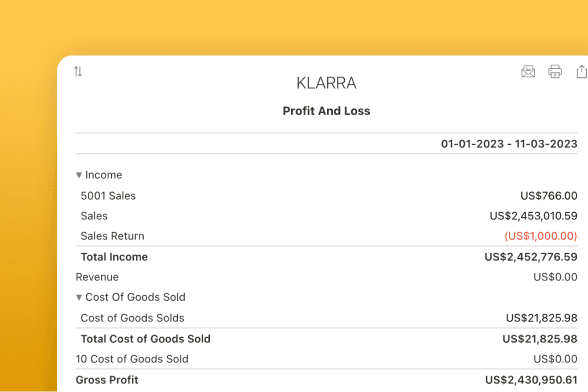Image resolution: width=588 pixels, height=392 pixels.
Task: Open the Sales Return row
Action: (x=326, y=236)
